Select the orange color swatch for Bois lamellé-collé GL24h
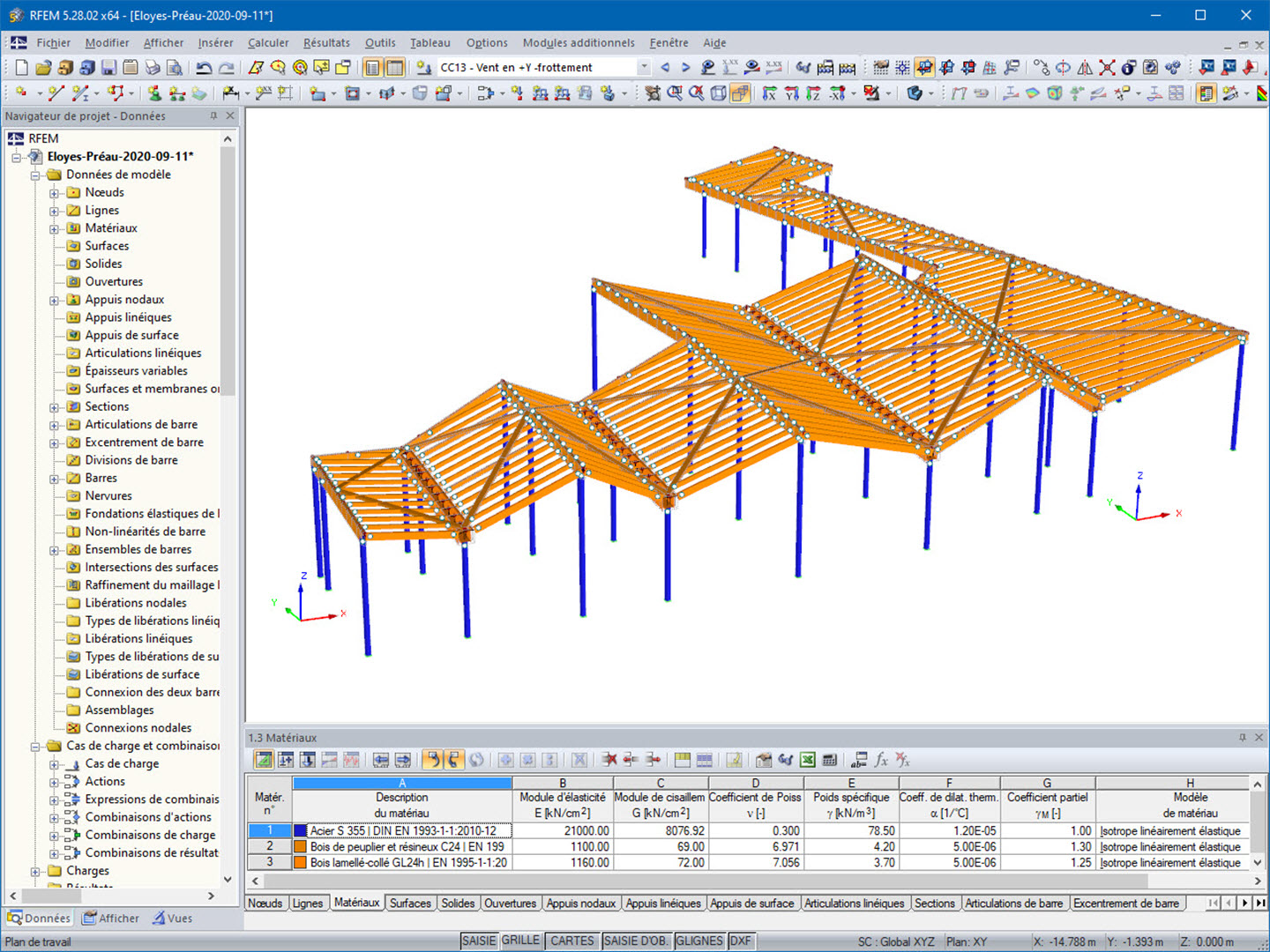This screenshot has height=952, width=1270. click(x=300, y=861)
